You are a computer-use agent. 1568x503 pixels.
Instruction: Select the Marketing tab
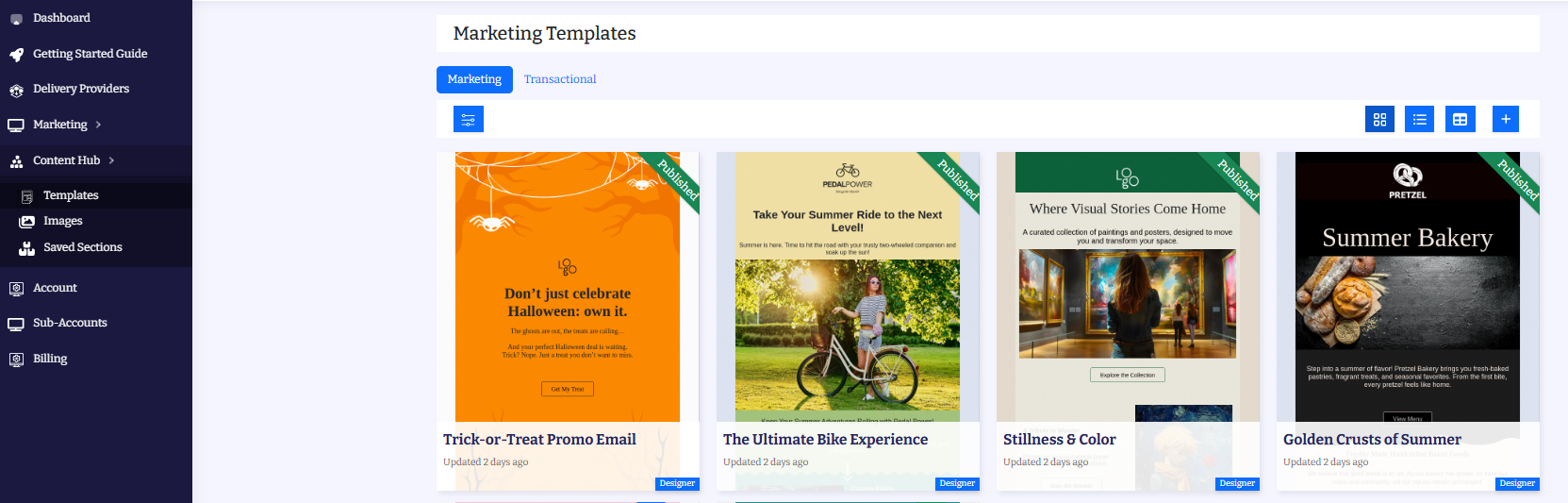click(x=474, y=79)
